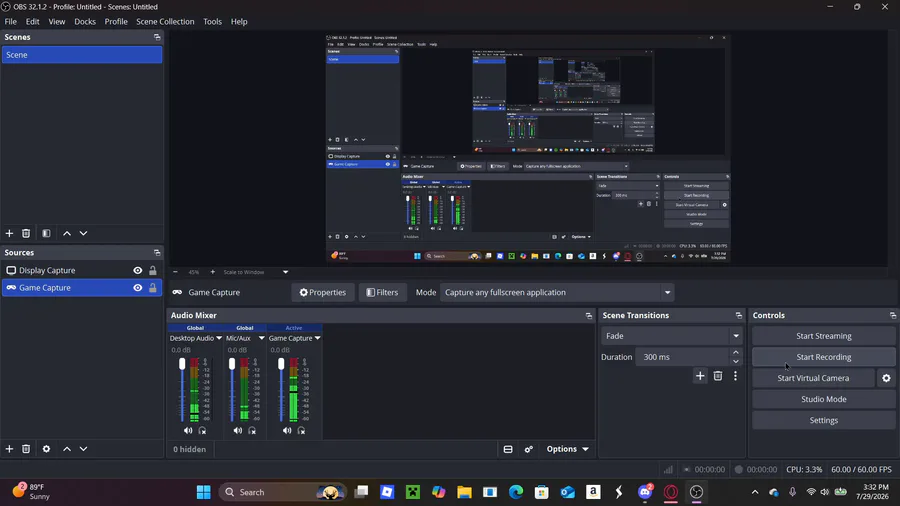900x506 pixels.
Task: Enable Studio Mode
Action: pos(824,399)
